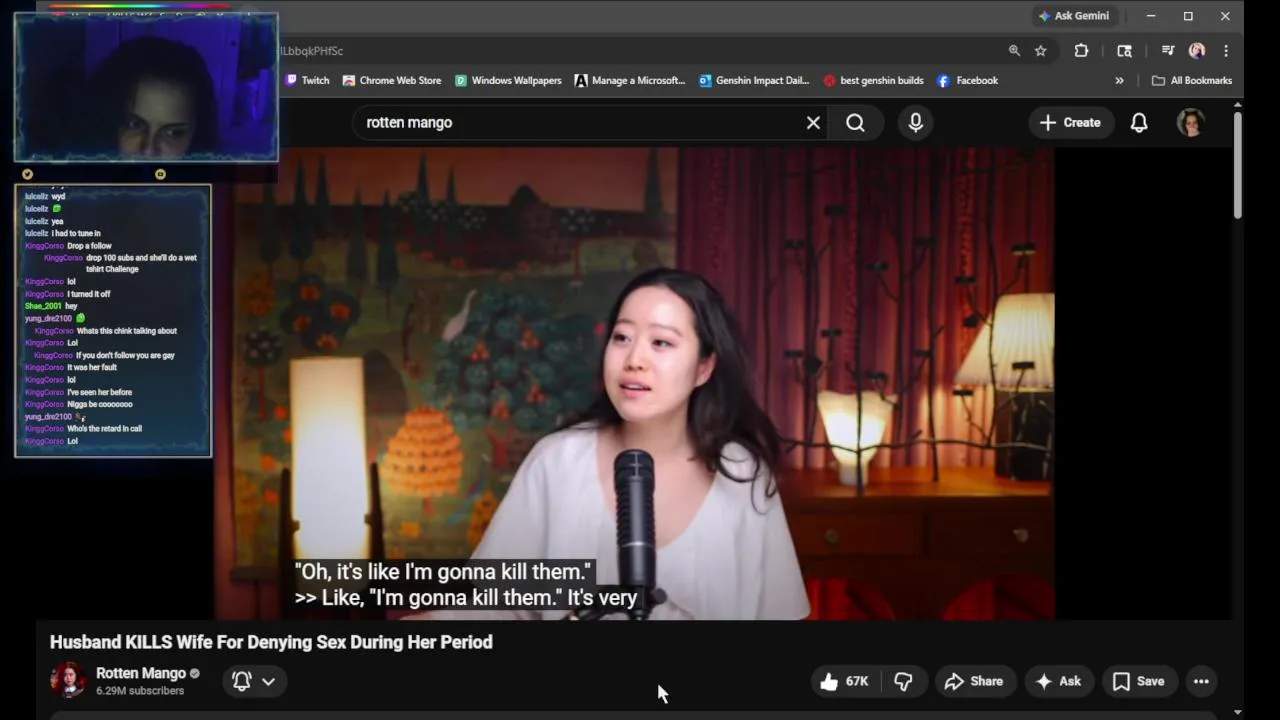Click the "I've seen her before" chat message
The image size is (1280, 720).
pyautogui.click(x=78, y=392)
